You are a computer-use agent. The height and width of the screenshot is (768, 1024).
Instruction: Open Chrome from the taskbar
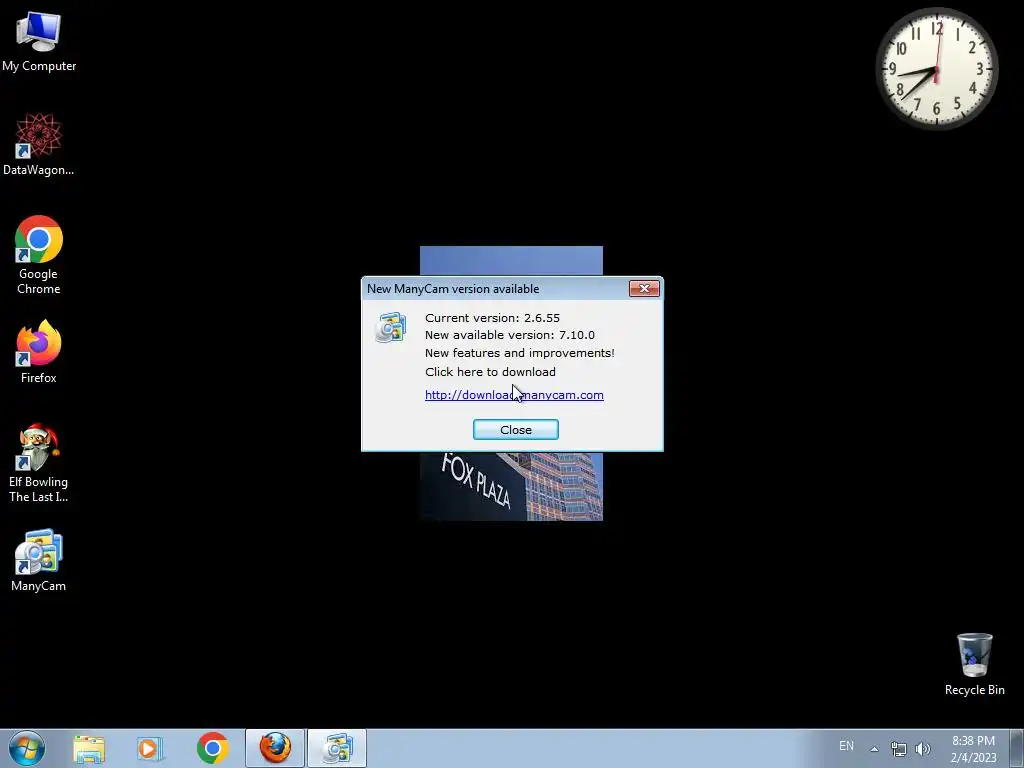(212, 748)
